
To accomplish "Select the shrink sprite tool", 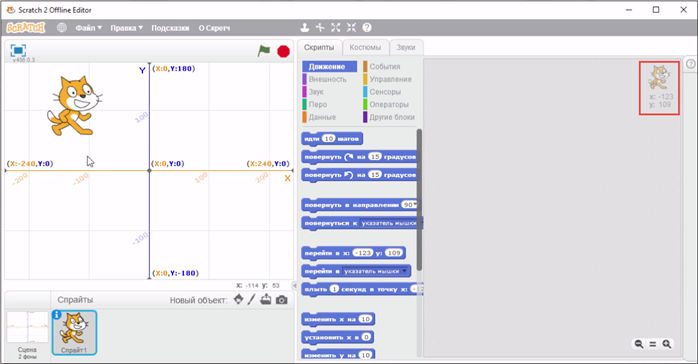I will pyautogui.click(x=351, y=28).
